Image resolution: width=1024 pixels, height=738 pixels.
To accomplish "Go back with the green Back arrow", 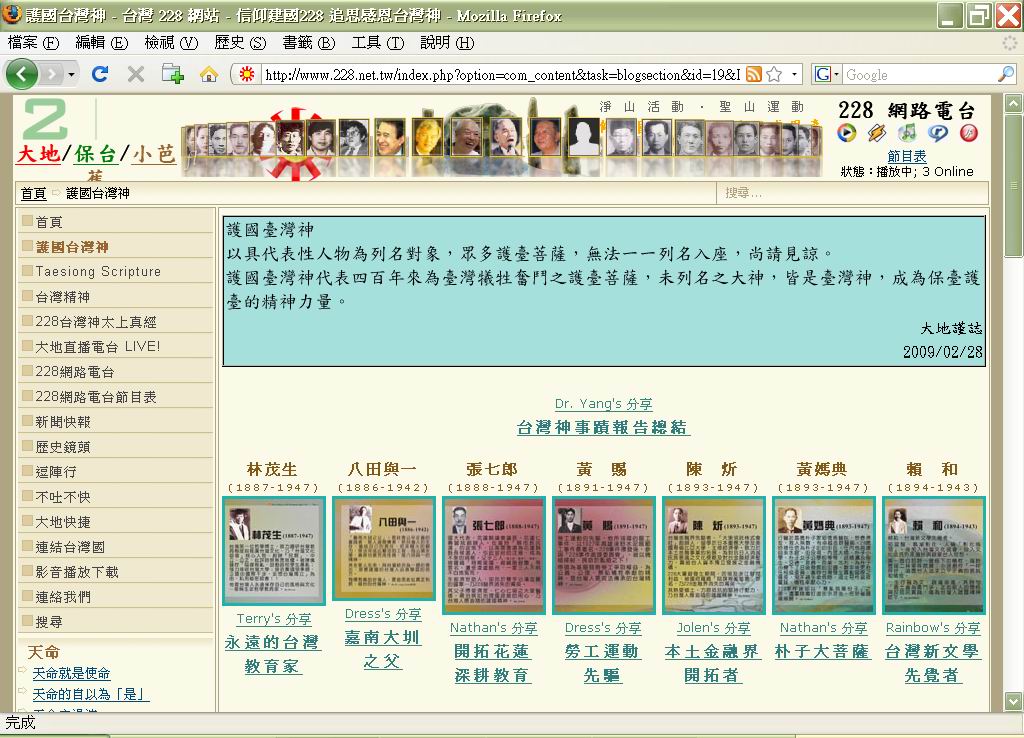I will point(22,74).
